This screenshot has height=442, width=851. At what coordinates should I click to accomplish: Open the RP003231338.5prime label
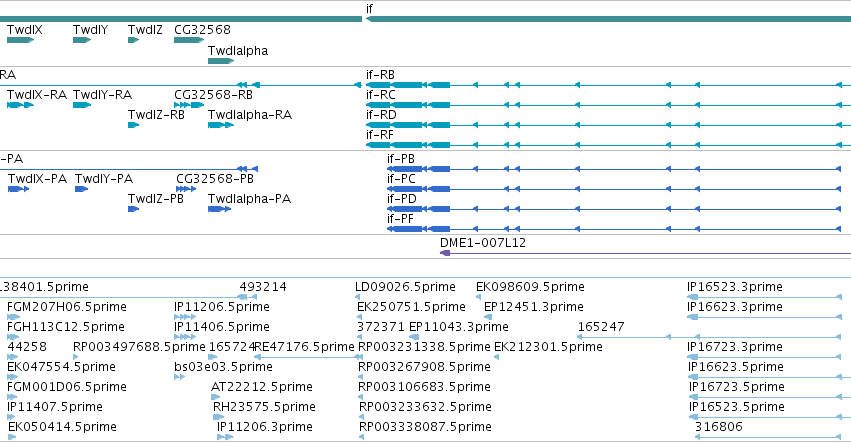pyautogui.click(x=424, y=348)
